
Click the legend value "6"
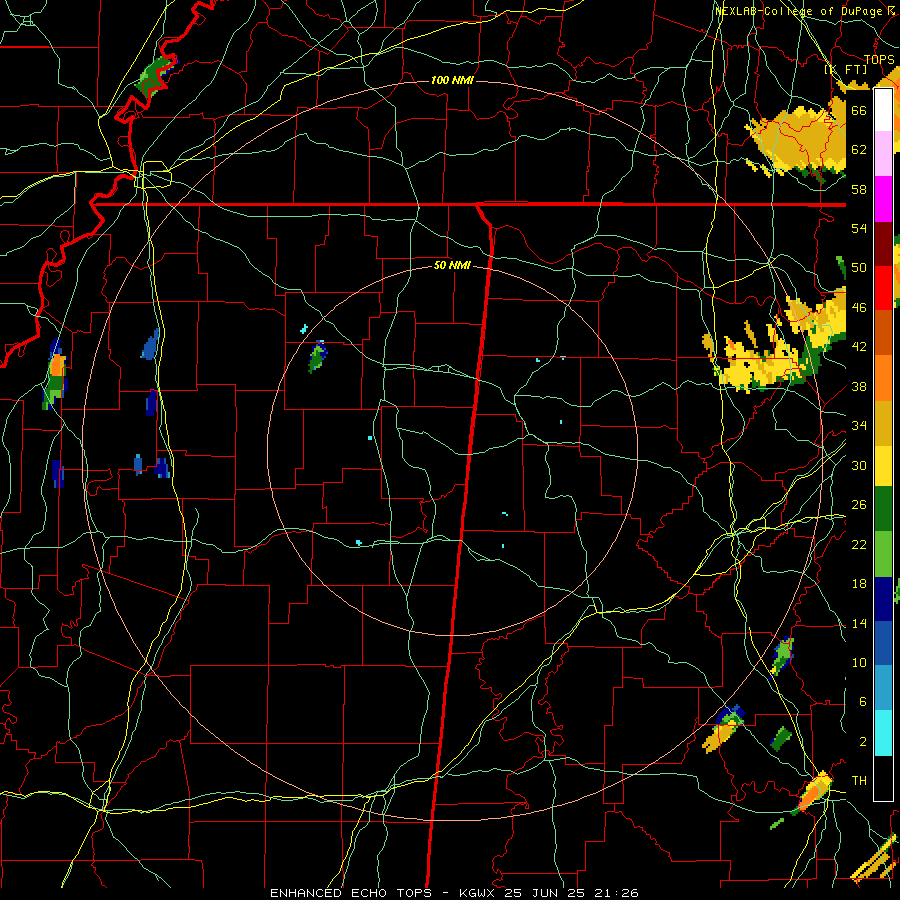pyautogui.click(x=863, y=701)
